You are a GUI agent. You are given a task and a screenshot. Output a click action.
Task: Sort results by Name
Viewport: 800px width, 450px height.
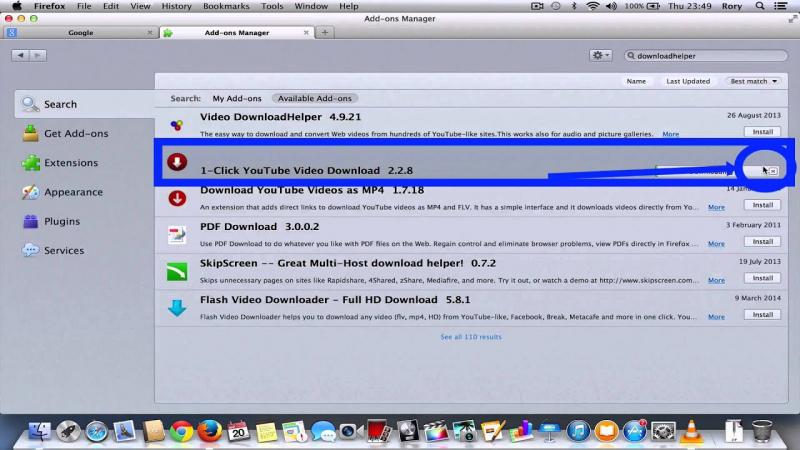[x=636, y=81]
